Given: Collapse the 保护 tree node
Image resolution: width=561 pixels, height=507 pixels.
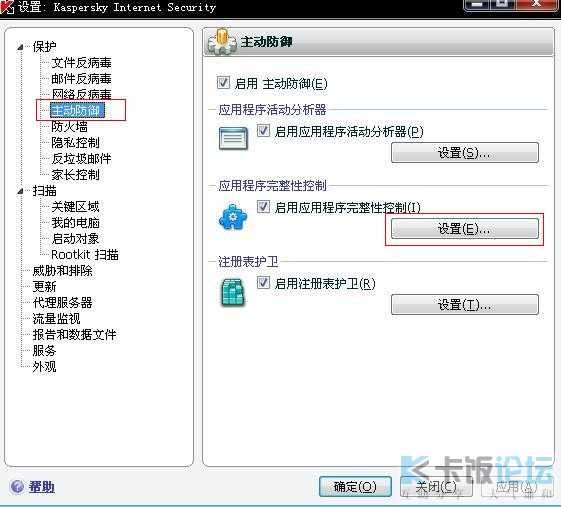Looking at the screenshot, I should click(x=20, y=47).
